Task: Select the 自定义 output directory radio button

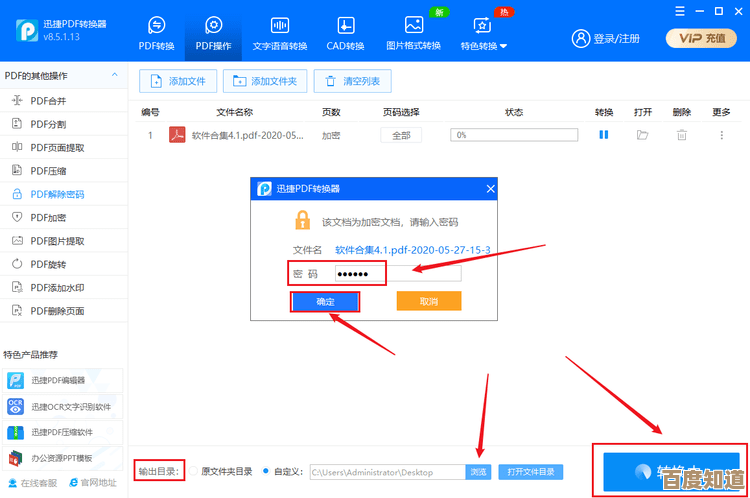Action: pyautogui.click(x=266, y=471)
